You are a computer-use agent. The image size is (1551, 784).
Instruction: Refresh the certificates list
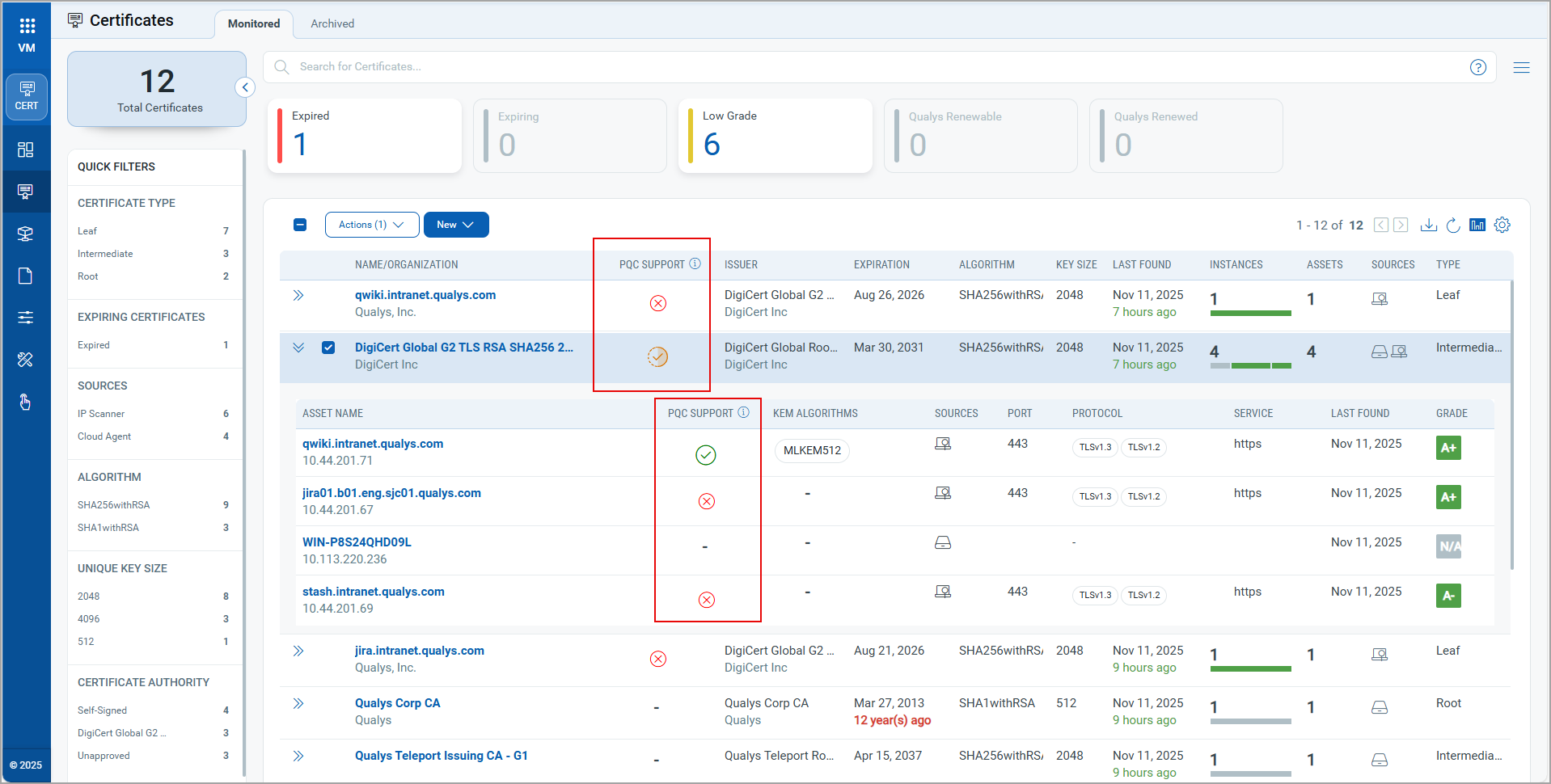pos(1453,226)
